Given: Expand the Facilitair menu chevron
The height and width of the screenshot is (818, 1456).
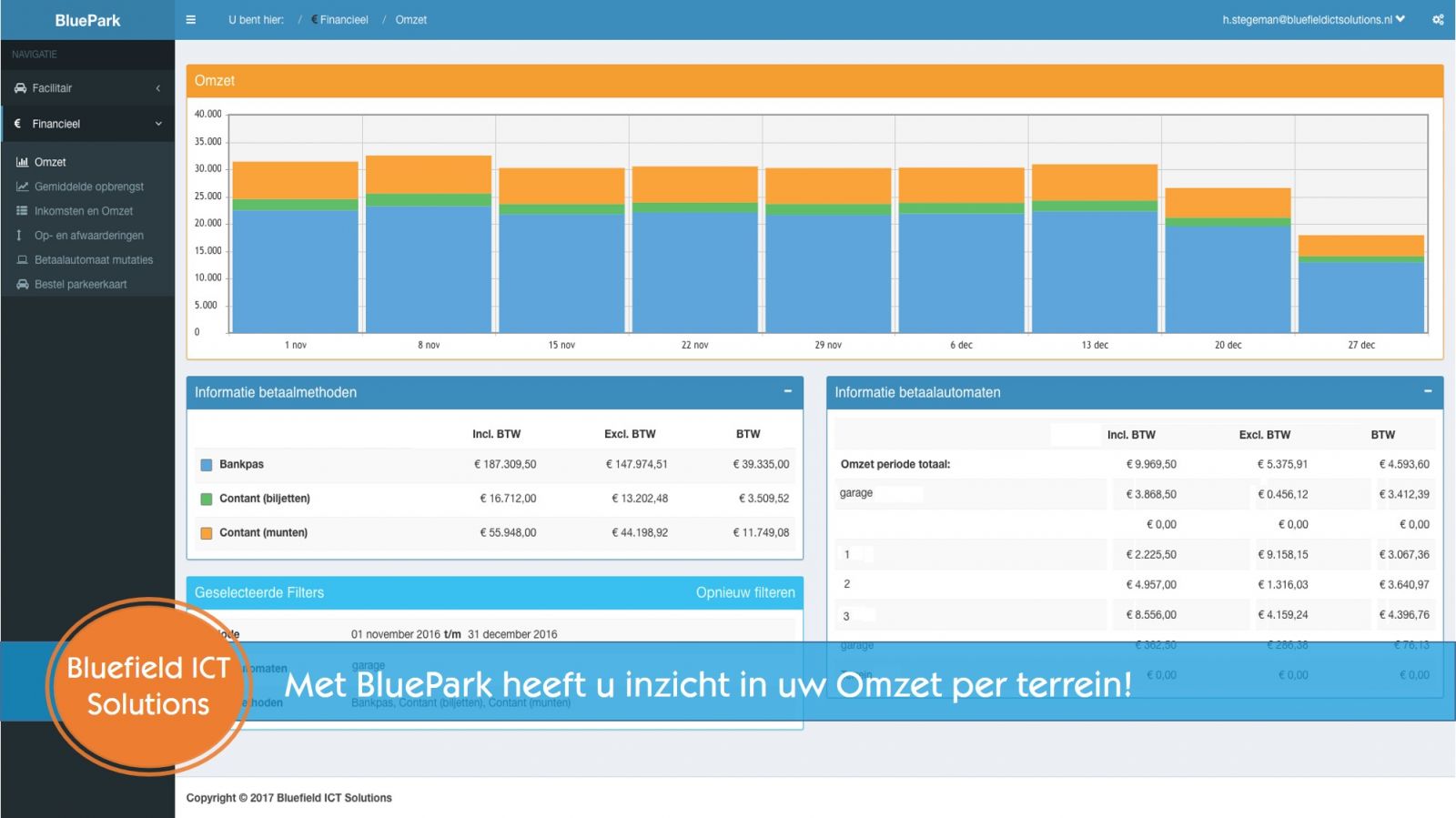Looking at the screenshot, I should pyautogui.click(x=158, y=88).
